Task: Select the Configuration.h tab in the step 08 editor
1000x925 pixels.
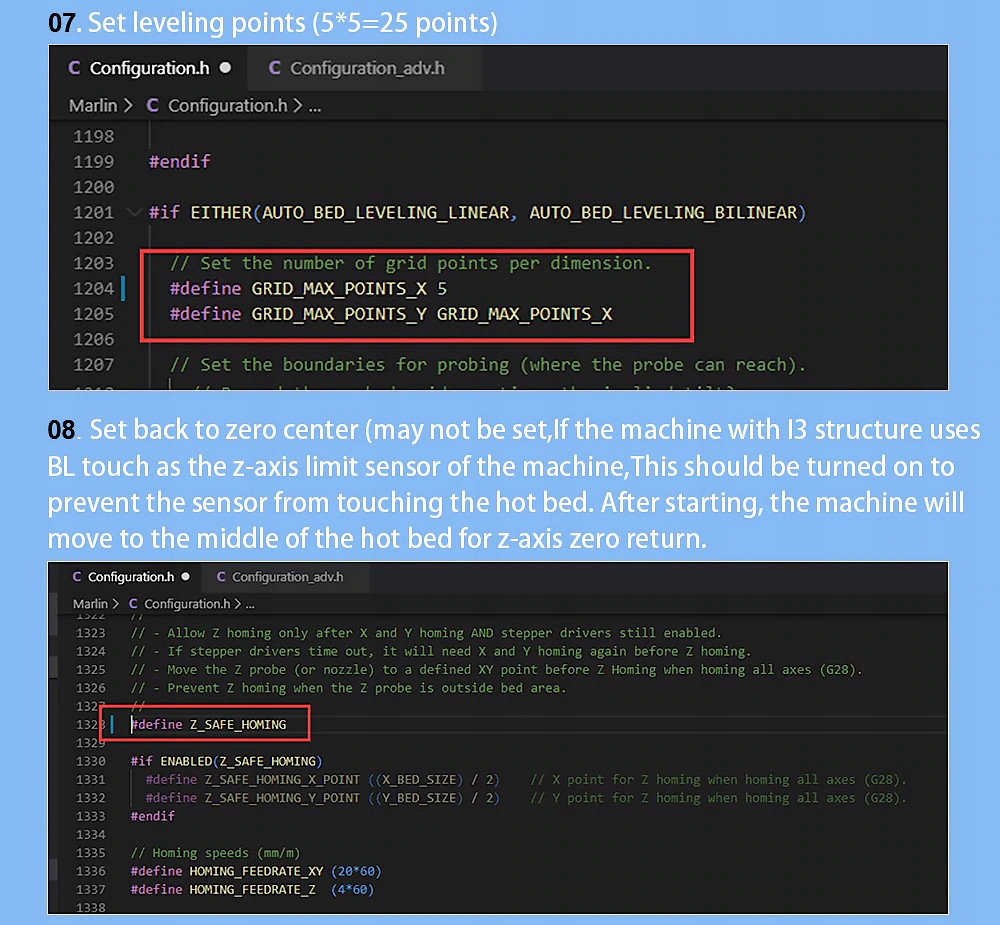Action: click(130, 577)
